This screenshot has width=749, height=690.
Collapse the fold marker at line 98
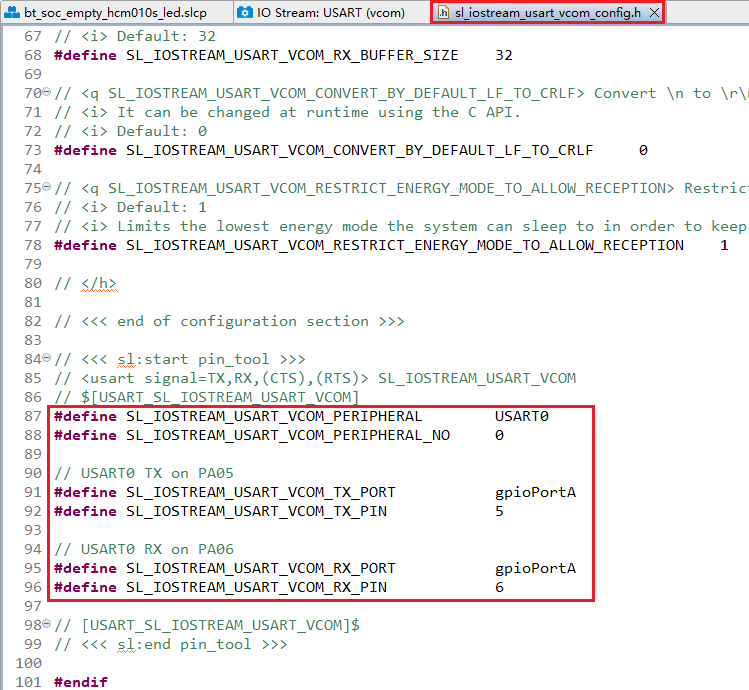(x=46, y=625)
